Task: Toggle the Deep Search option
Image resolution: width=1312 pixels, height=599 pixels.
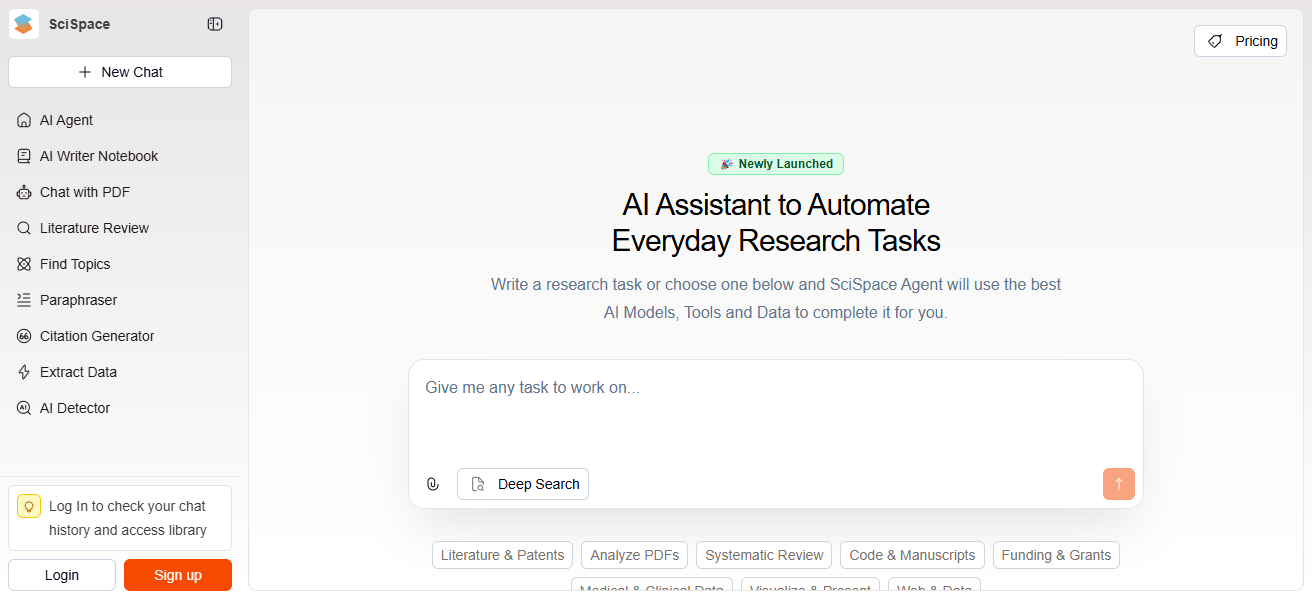Action: click(x=523, y=484)
